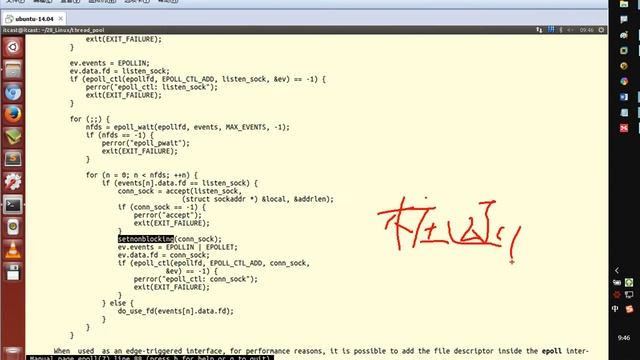Click 'do_use_fd(events[n].data.fd);' line
640x360 pixels.
[x=176, y=311]
